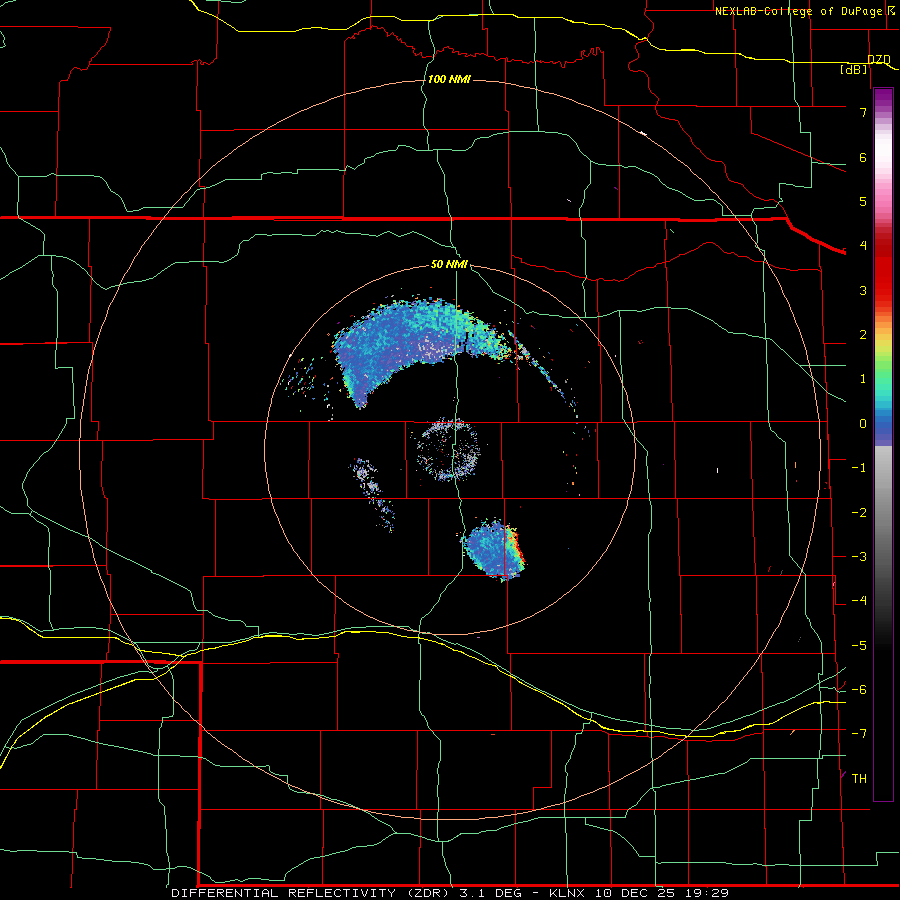Viewport: 900px width, 900px height.
Task: Click the -4 value on color scale
Action: [859, 601]
